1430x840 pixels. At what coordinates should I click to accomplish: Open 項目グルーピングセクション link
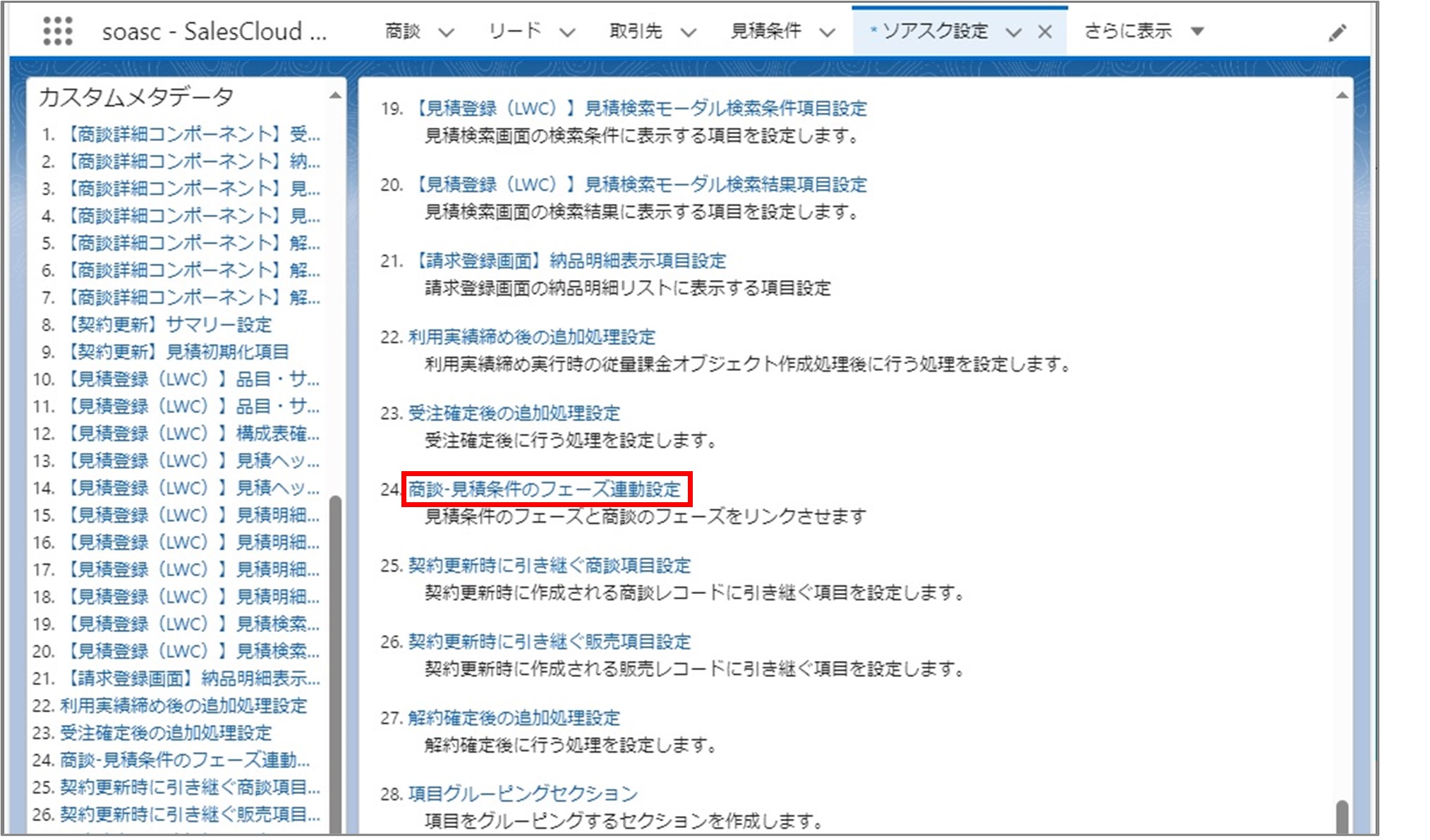click(523, 793)
